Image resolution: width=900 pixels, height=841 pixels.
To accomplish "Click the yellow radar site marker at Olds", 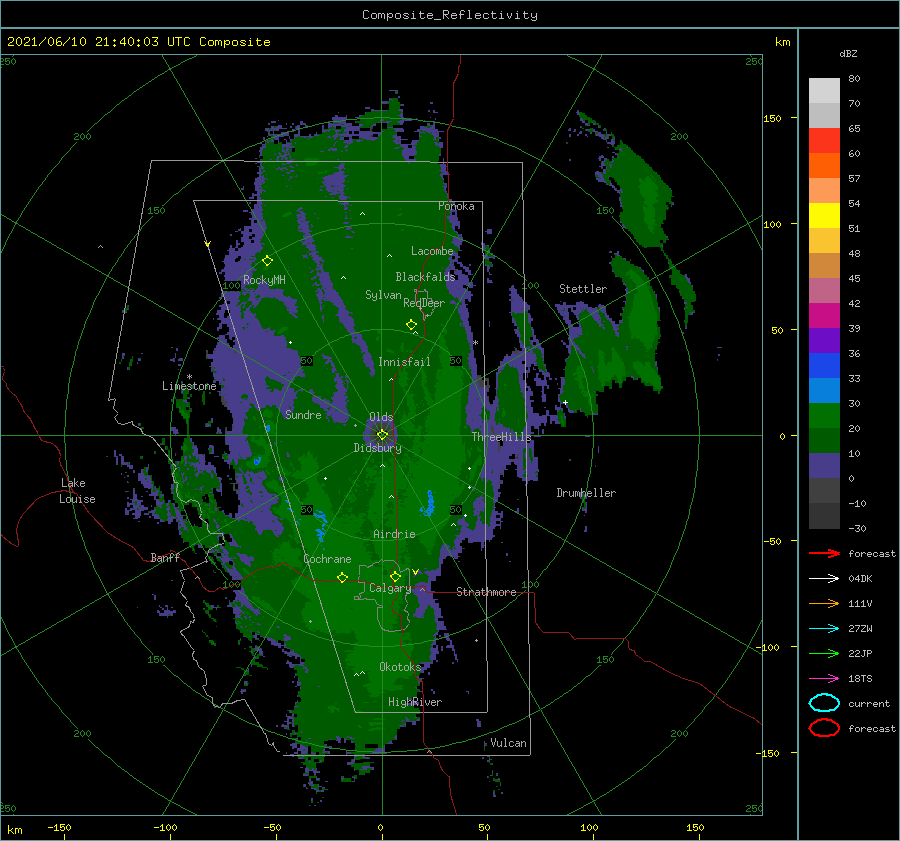I will coord(382,435).
